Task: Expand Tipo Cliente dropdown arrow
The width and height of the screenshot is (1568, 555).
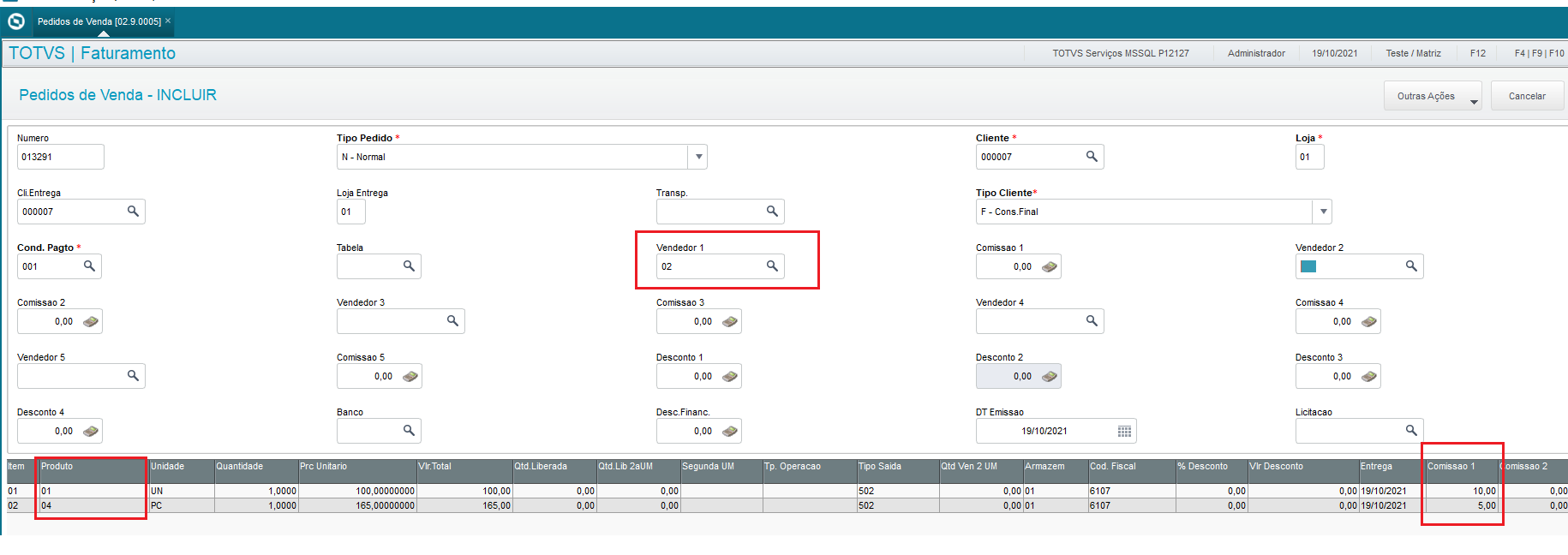Action: (x=1324, y=212)
